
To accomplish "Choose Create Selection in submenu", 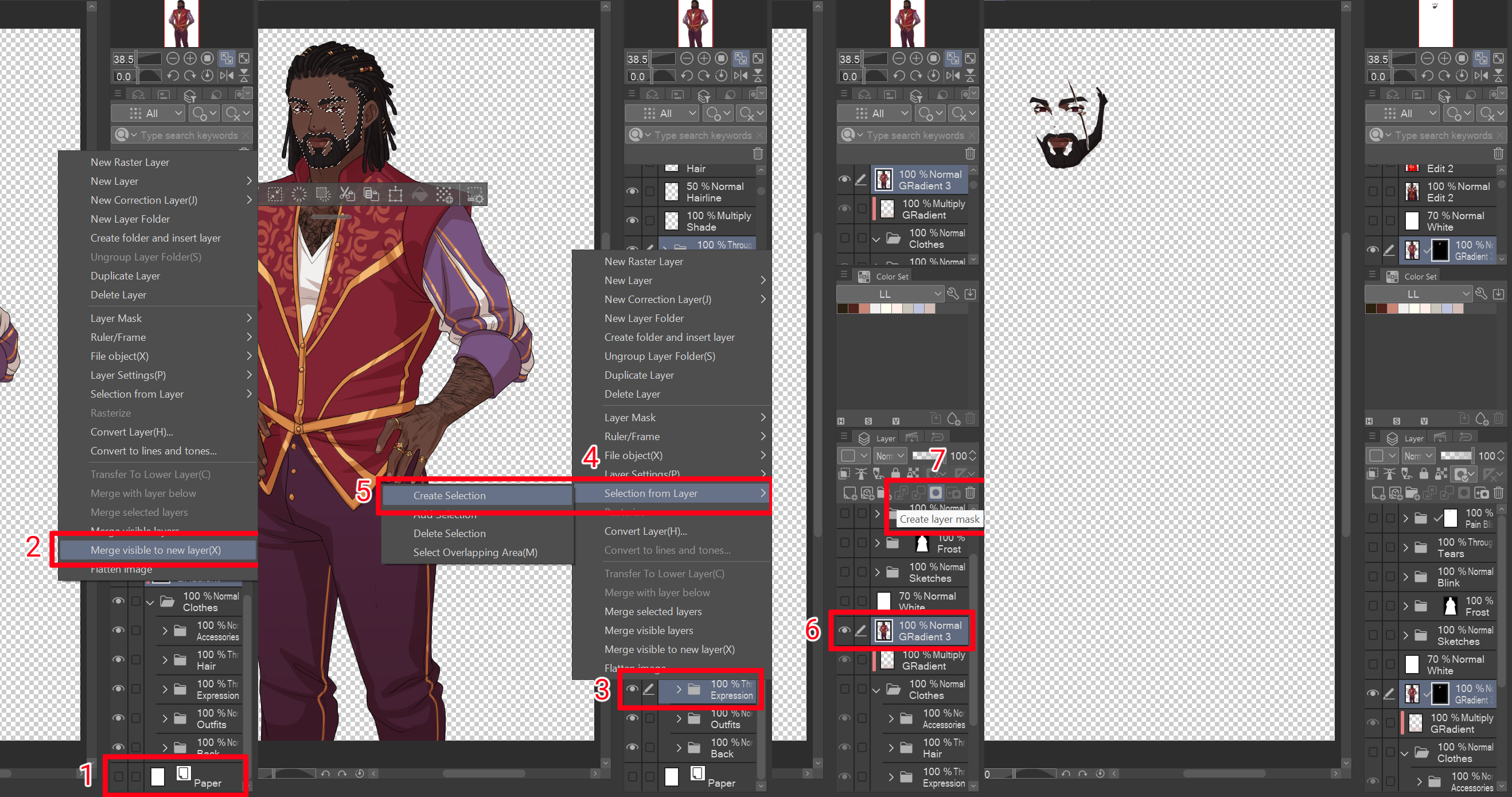I will [477, 496].
